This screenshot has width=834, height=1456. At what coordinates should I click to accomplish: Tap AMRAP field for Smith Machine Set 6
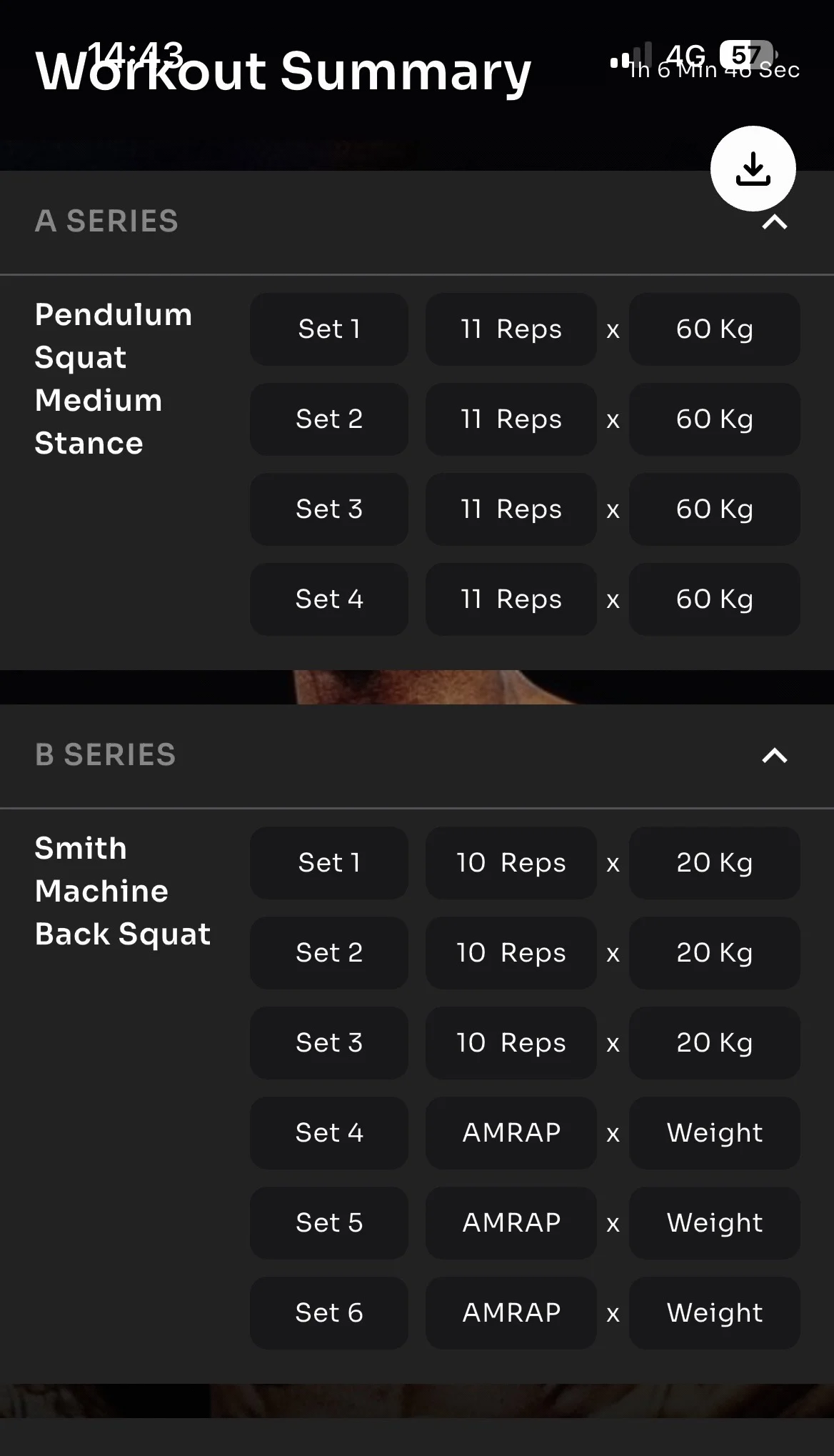(511, 1313)
